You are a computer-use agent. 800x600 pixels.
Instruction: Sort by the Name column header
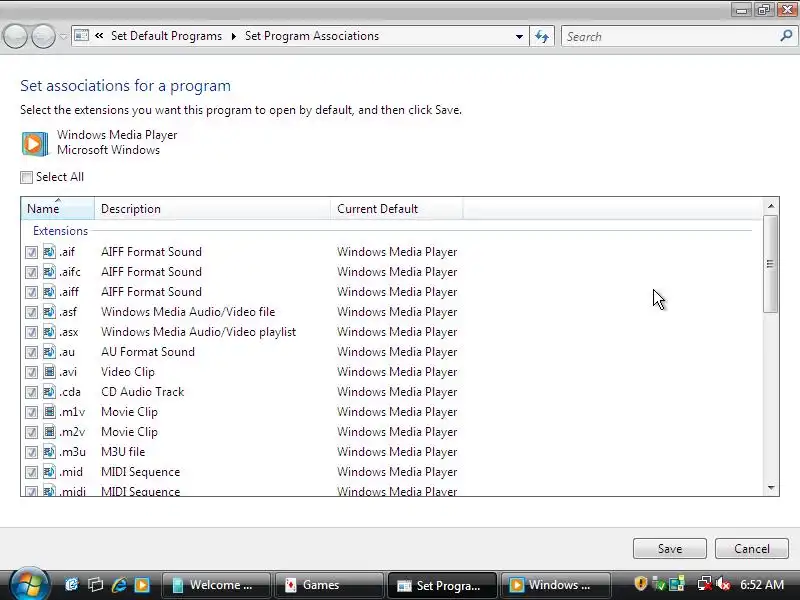point(58,208)
